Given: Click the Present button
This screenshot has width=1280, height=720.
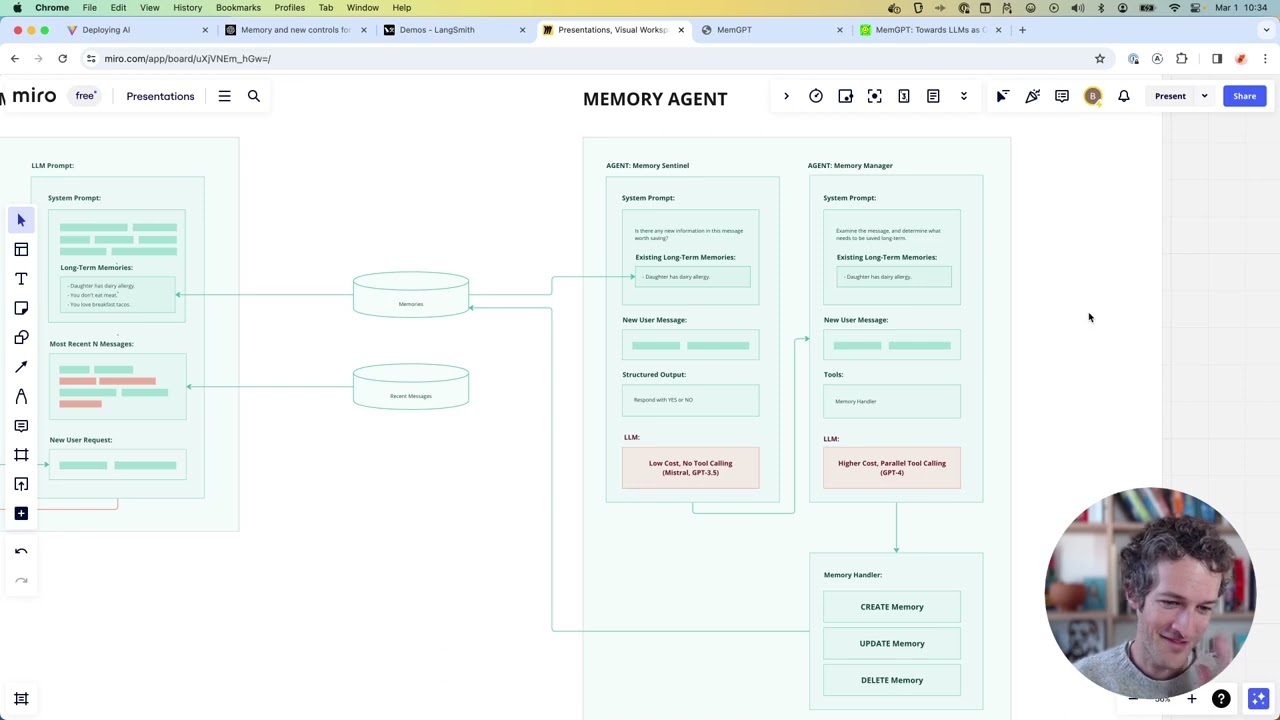Looking at the screenshot, I should (1170, 96).
